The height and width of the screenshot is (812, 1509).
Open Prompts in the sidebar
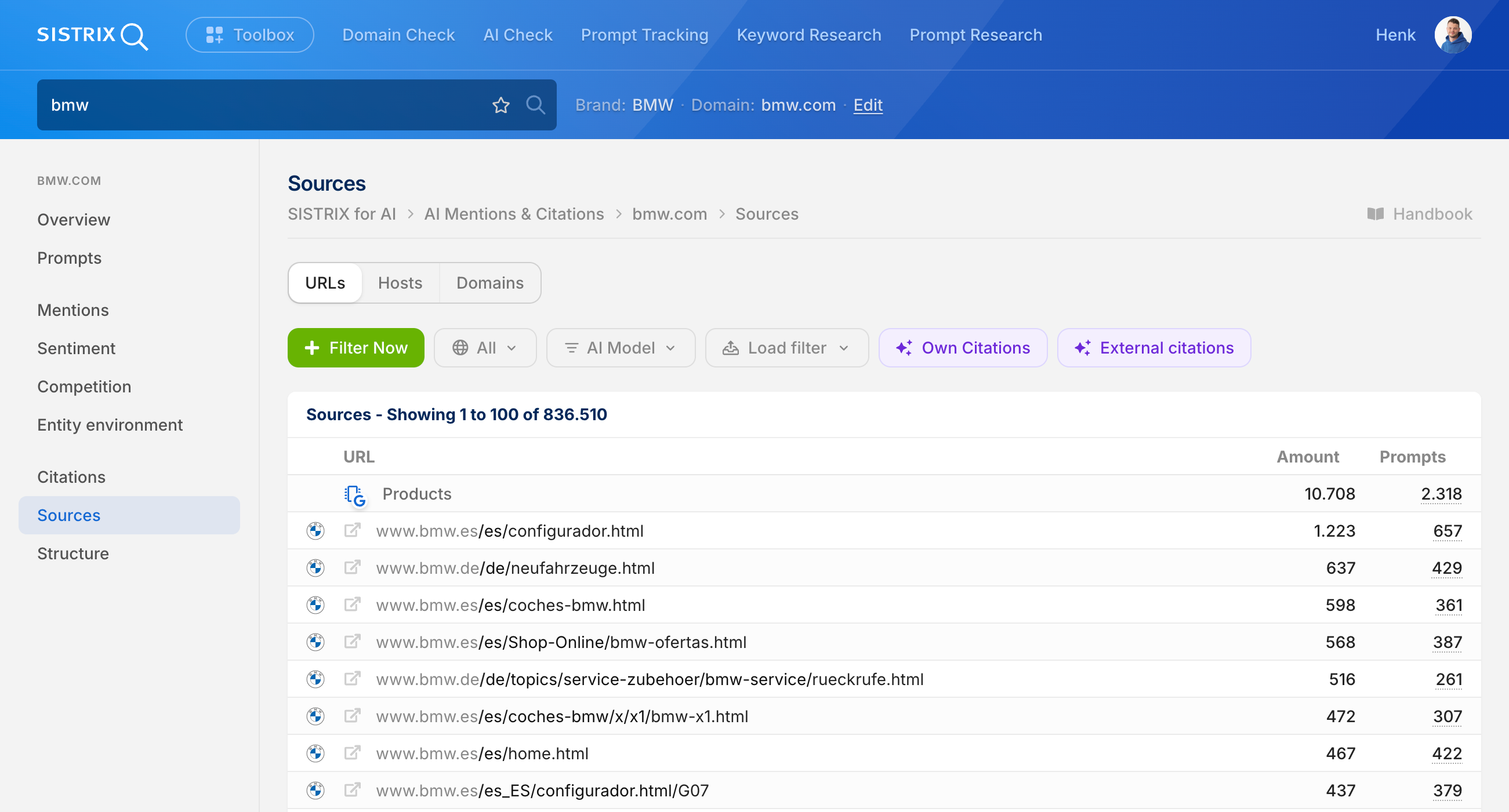tap(69, 257)
